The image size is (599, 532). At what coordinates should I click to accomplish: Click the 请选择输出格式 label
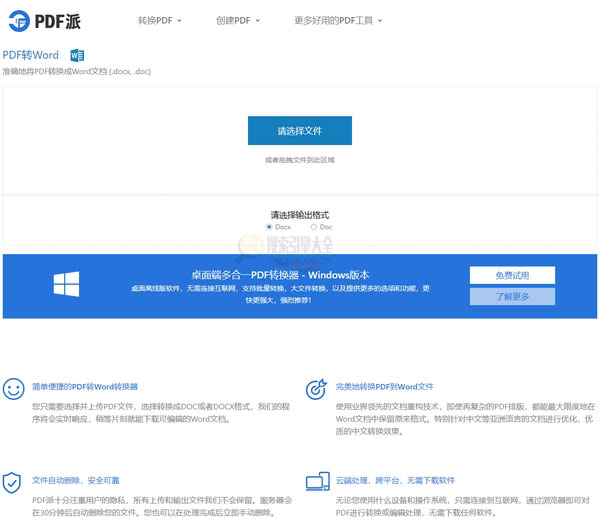coord(300,215)
